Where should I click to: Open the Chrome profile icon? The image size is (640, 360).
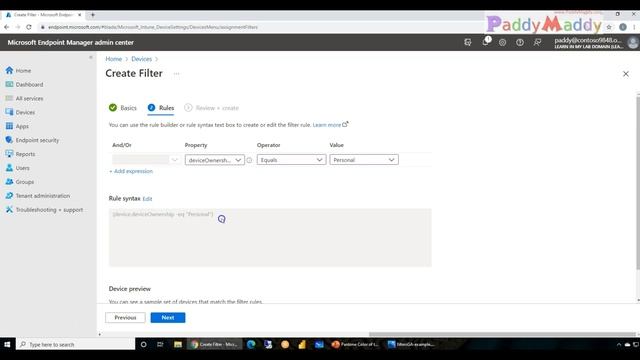click(x=623, y=27)
